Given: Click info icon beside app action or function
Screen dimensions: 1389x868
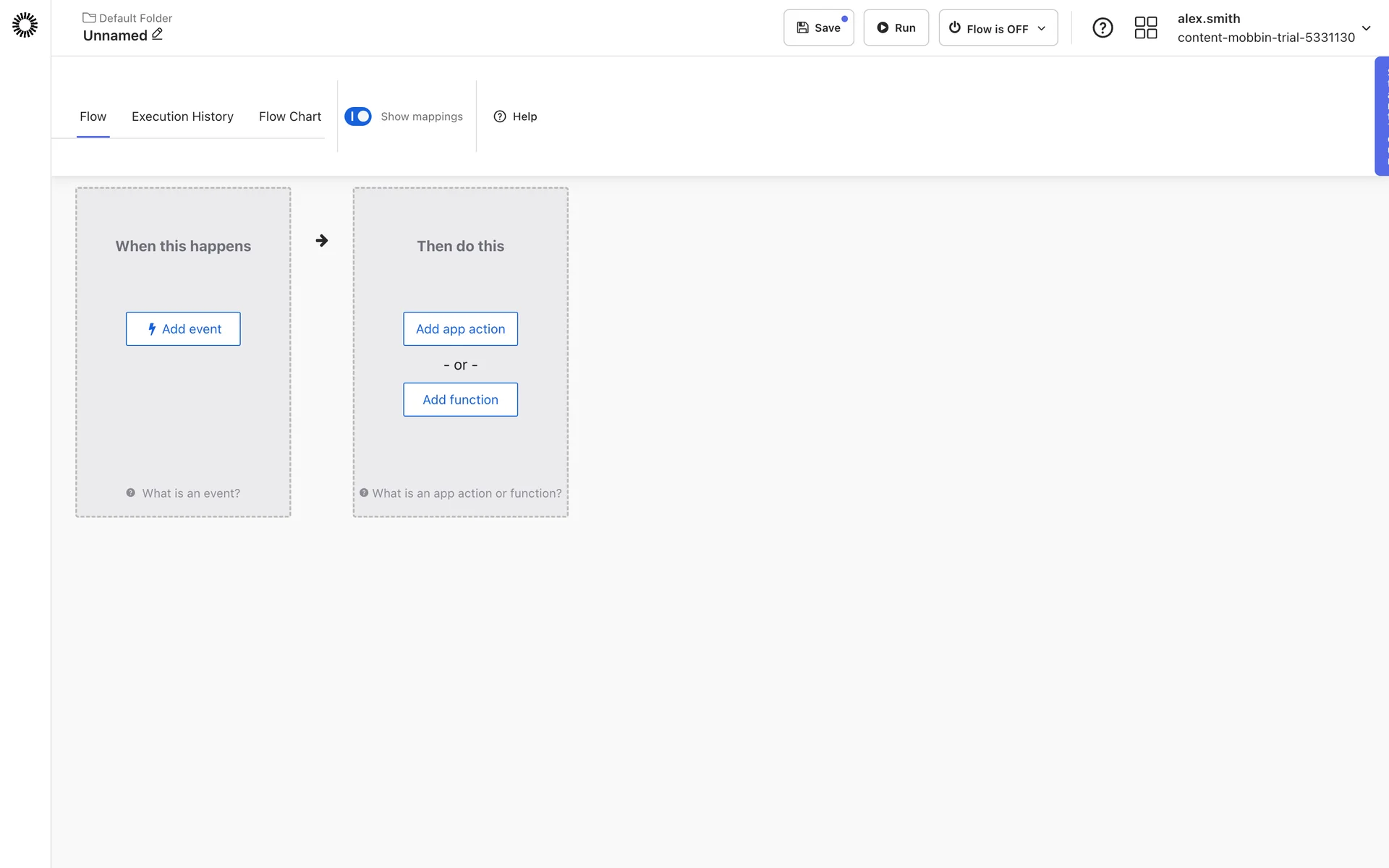Looking at the screenshot, I should [364, 493].
